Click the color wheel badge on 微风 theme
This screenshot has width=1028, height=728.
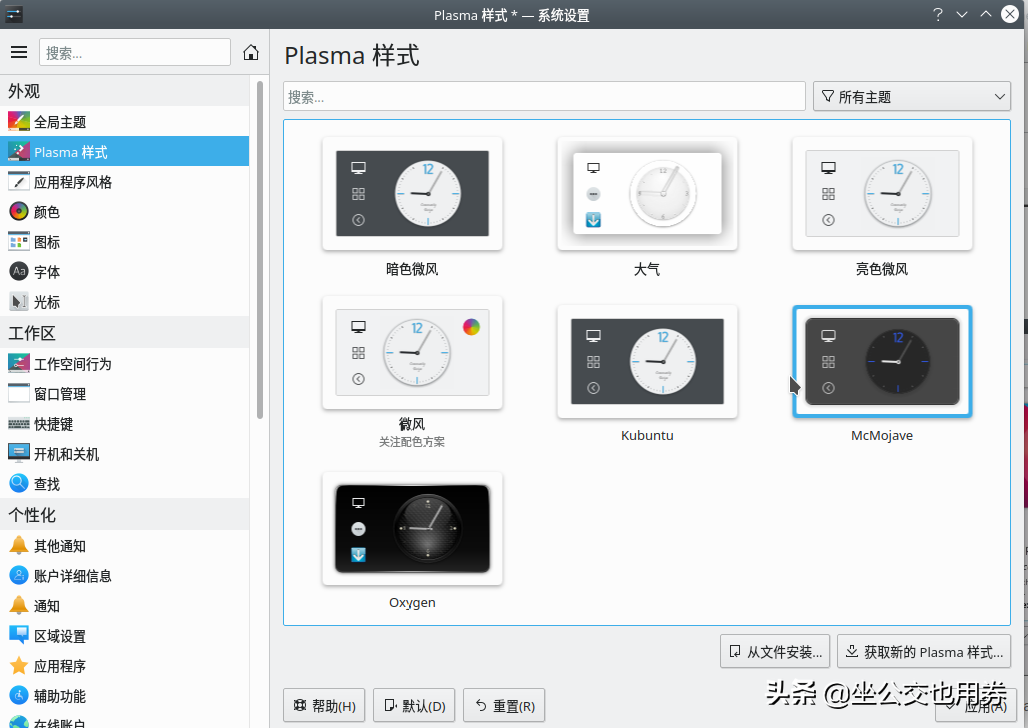pyautogui.click(x=471, y=327)
